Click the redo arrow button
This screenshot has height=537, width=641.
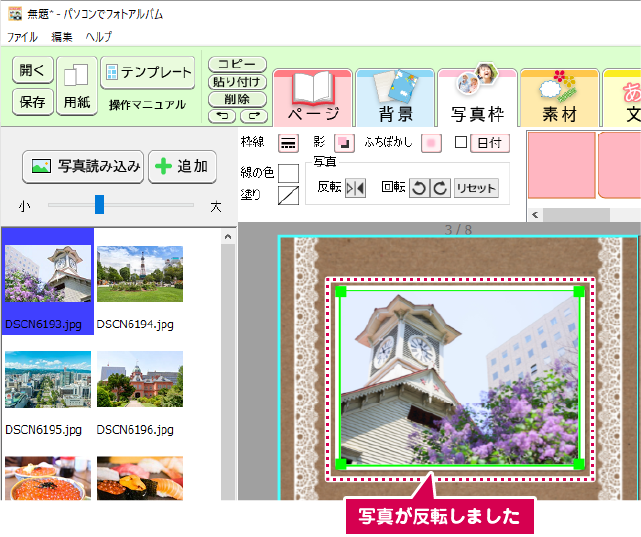point(254,116)
